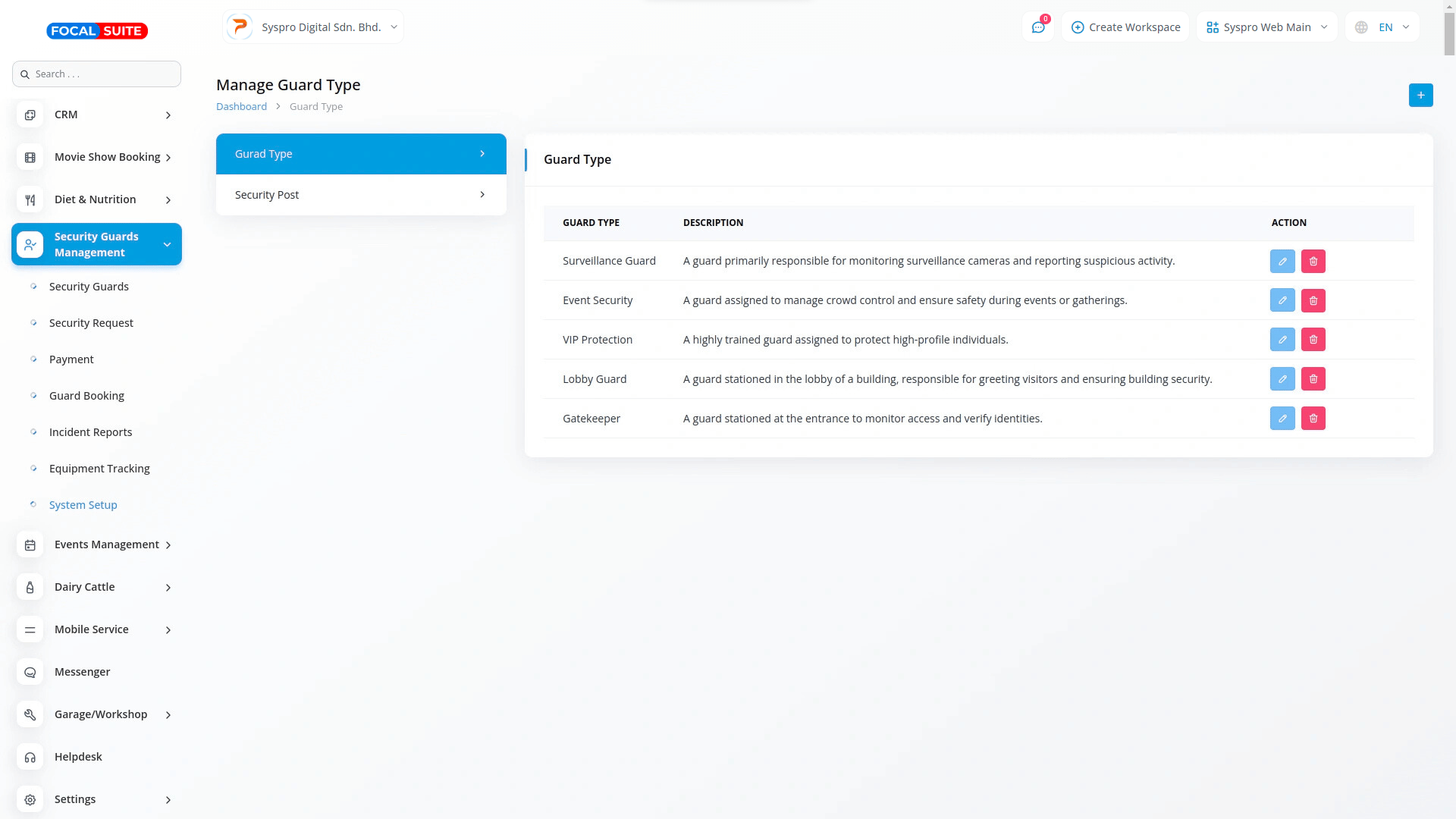This screenshot has height=819, width=1456.
Task: Click the Create Workspace button
Action: pos(1125,27)
